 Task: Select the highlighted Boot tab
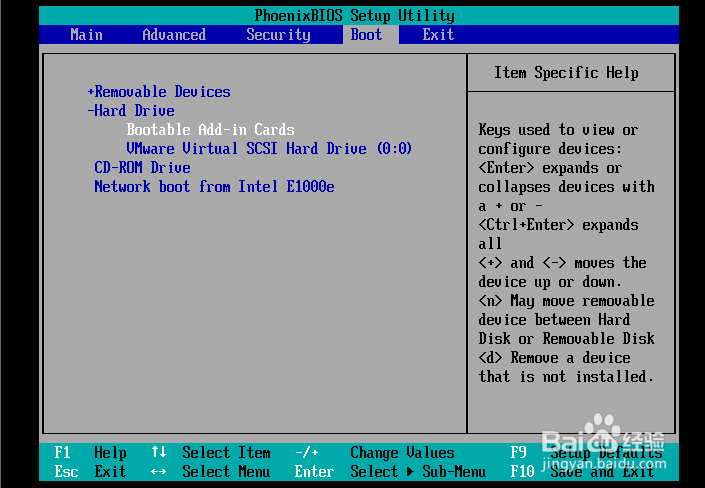point(366,35)
